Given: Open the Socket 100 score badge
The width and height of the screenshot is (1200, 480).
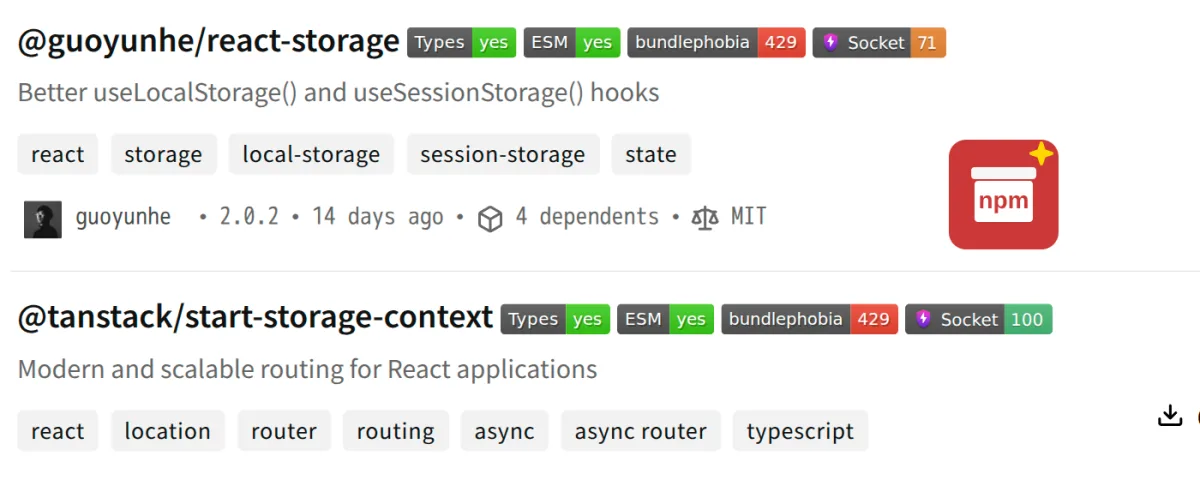Looking at the screenshot, I should (979, 320).
